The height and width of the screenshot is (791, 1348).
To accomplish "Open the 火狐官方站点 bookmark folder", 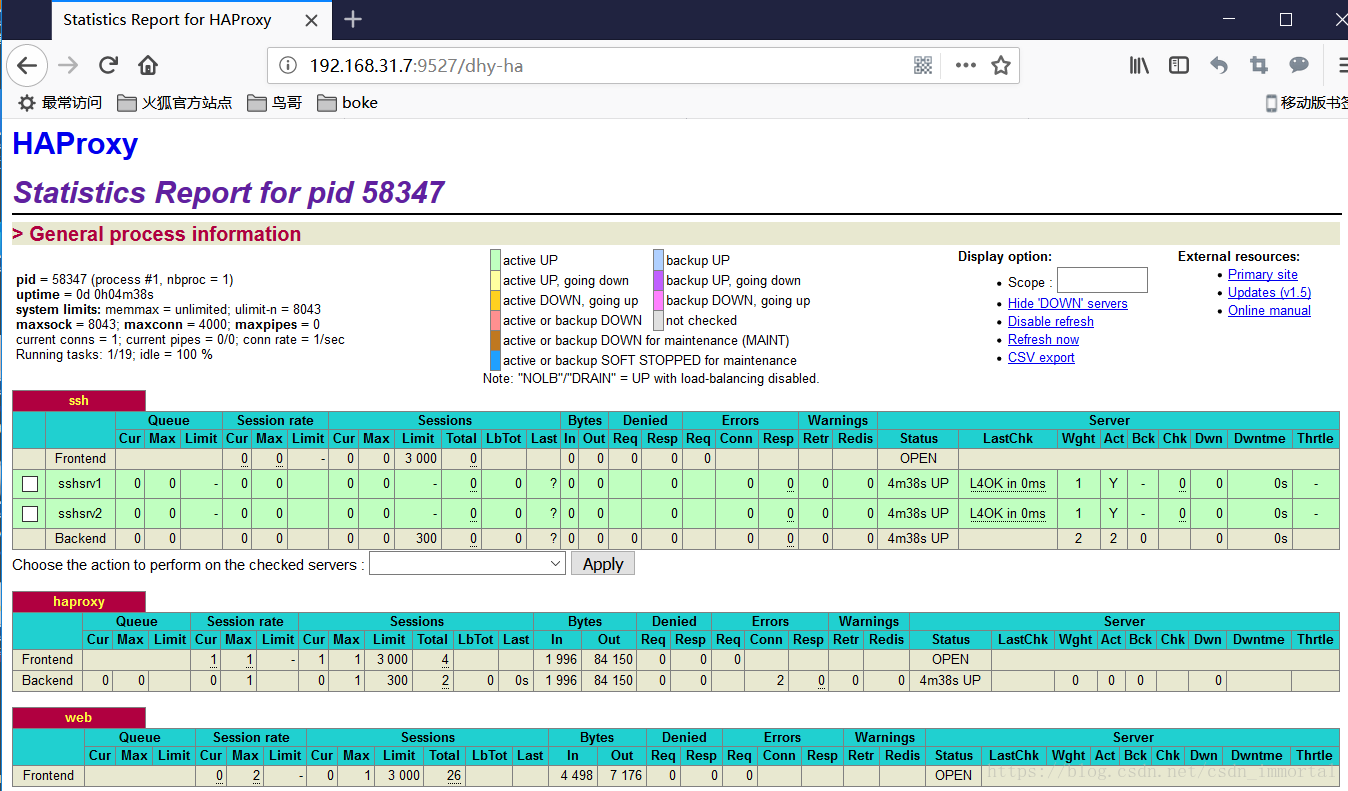I will click(175, 102).
